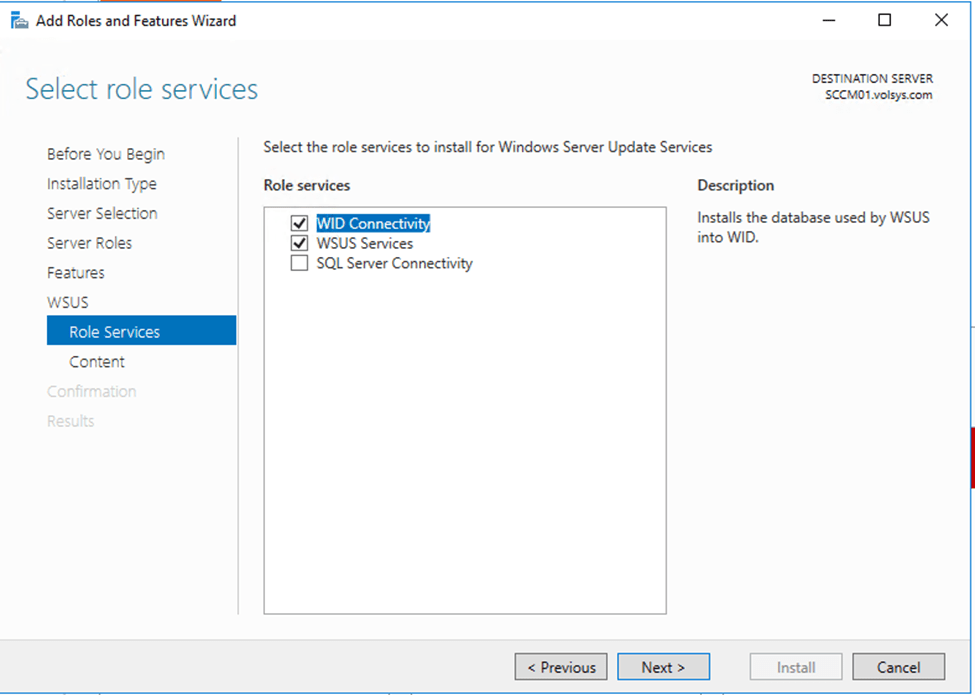Screen dimensions: 975x695
Task: Select the WSUS Services list entry
Action: [365, 244]
